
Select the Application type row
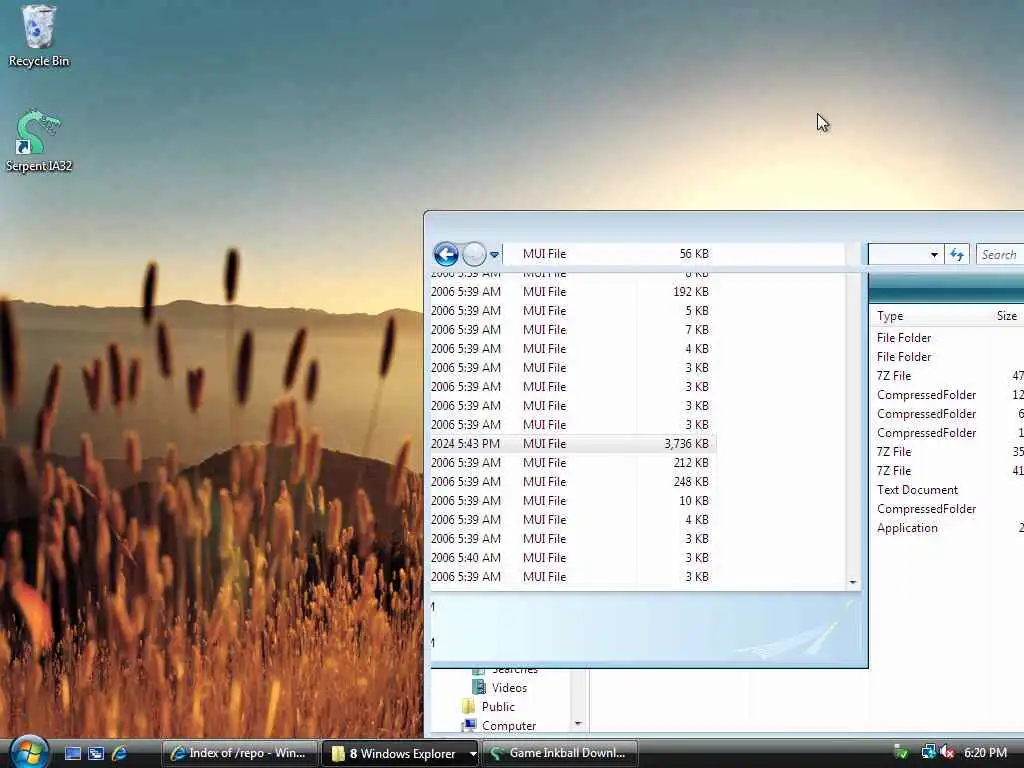907,528
